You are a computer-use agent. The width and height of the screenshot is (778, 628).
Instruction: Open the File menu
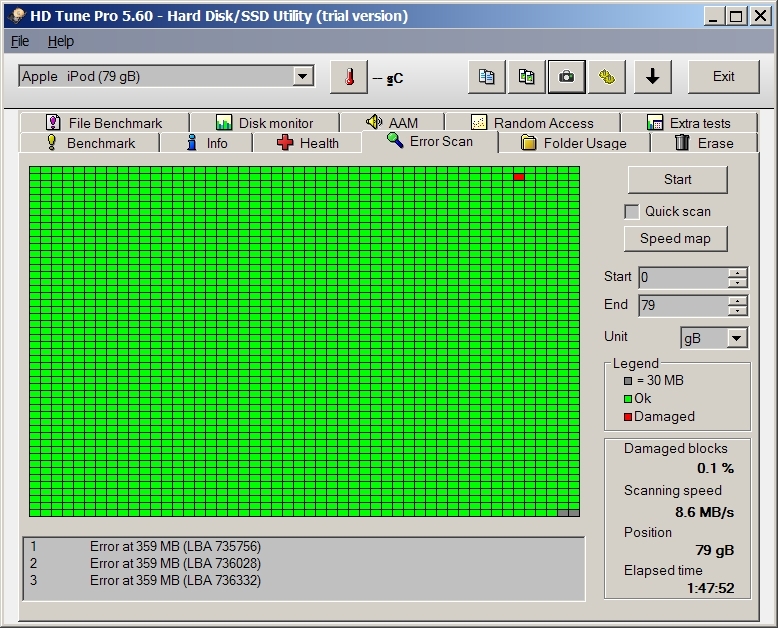20,42
